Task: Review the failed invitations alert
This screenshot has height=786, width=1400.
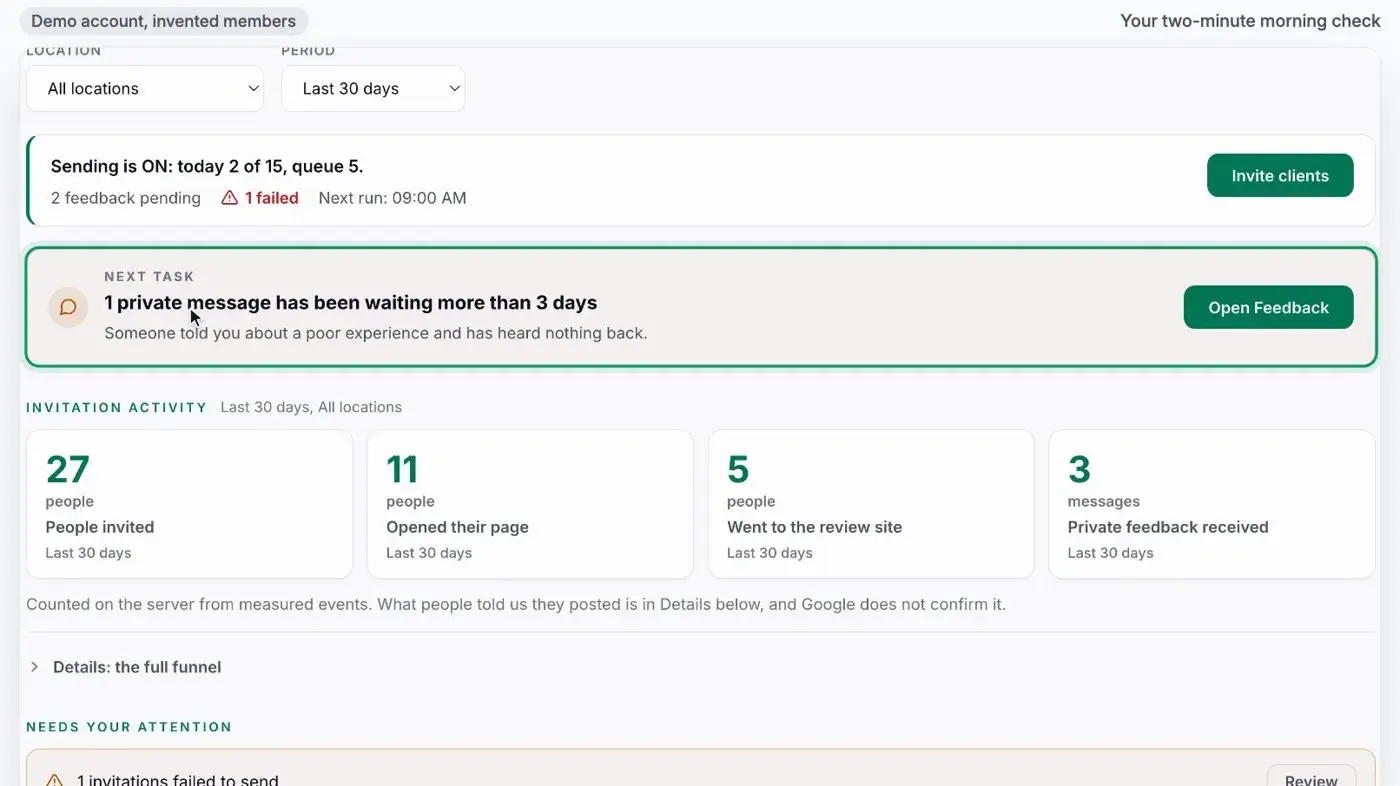Action: pos(1311,779)
